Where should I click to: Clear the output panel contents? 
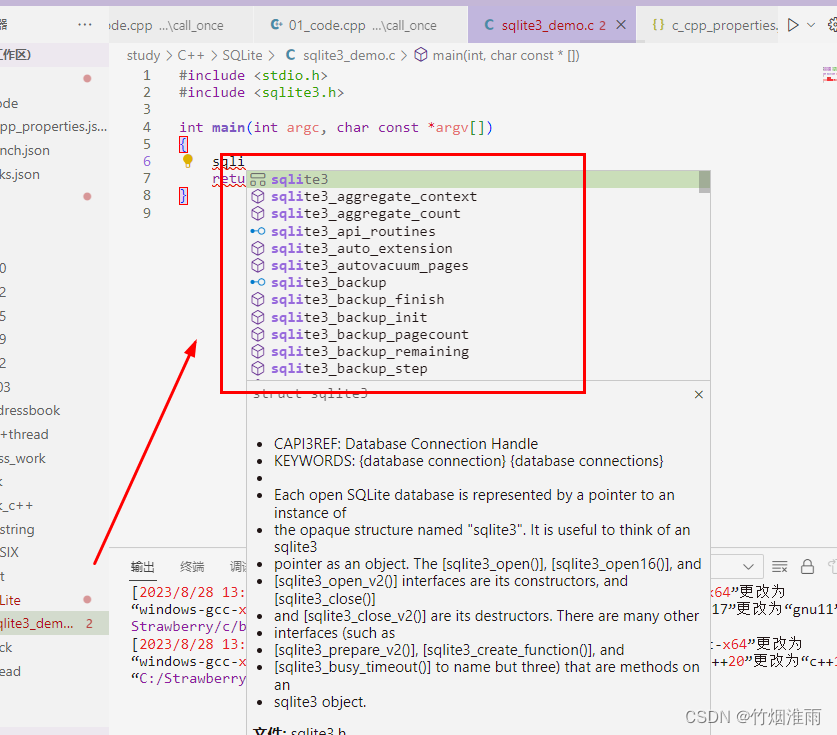point(779,565)
